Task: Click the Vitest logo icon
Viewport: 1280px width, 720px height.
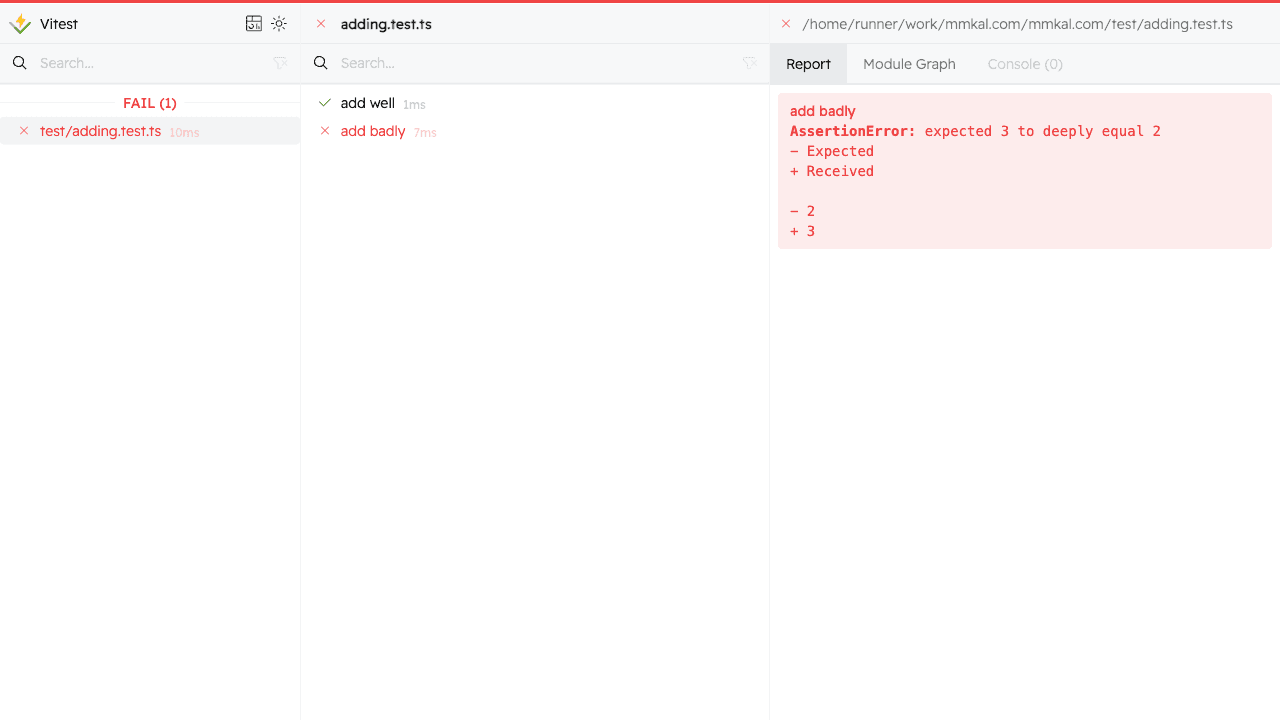Action: tap(20, 24)
